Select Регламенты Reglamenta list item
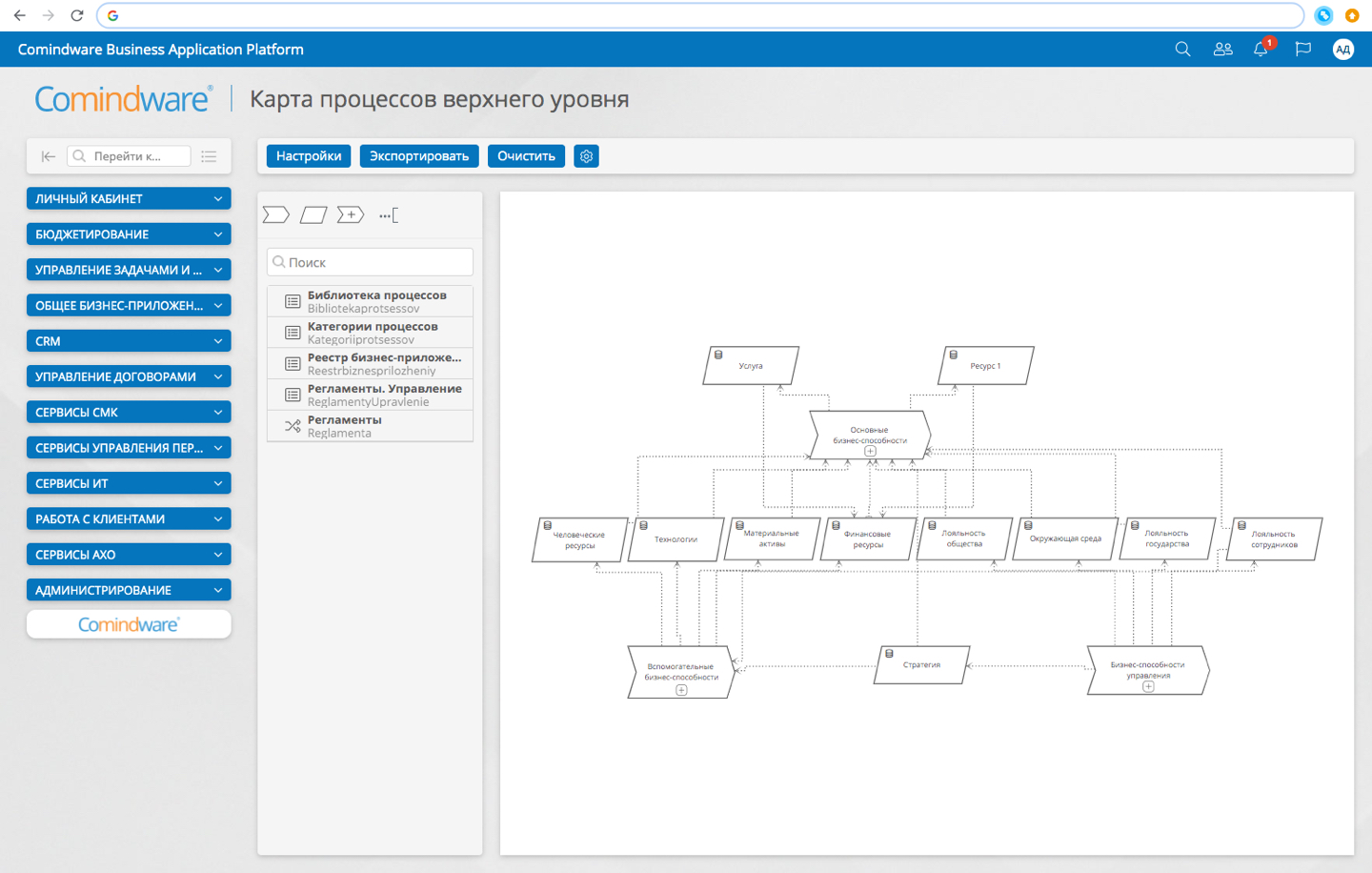 click(x=371, y=426)
